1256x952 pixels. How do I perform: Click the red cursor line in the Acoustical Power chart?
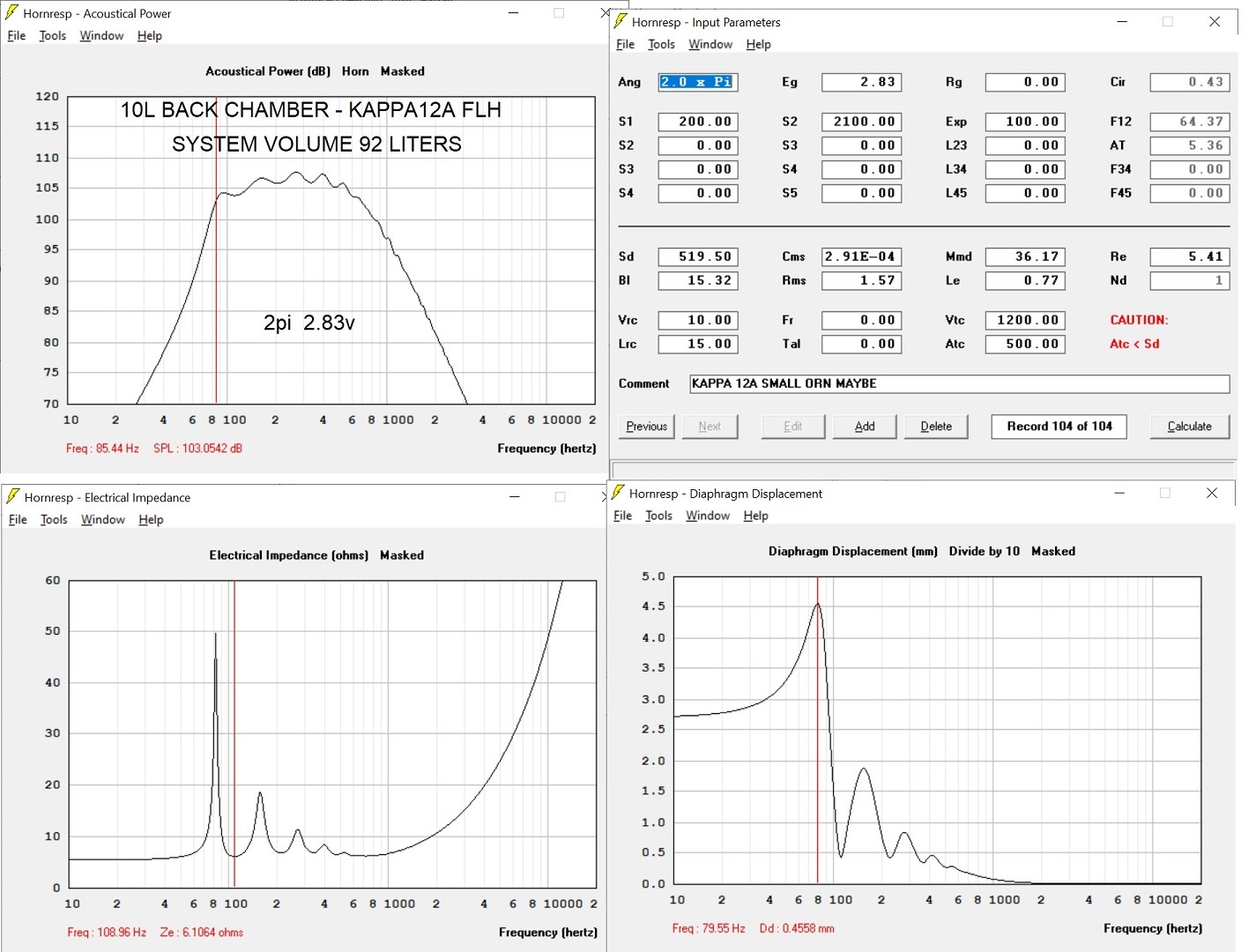[216, 250]
